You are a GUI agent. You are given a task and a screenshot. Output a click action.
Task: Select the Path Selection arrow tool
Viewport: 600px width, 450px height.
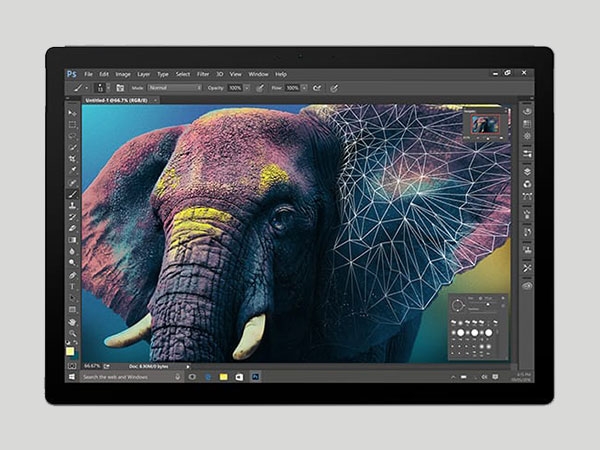point(72,298)
